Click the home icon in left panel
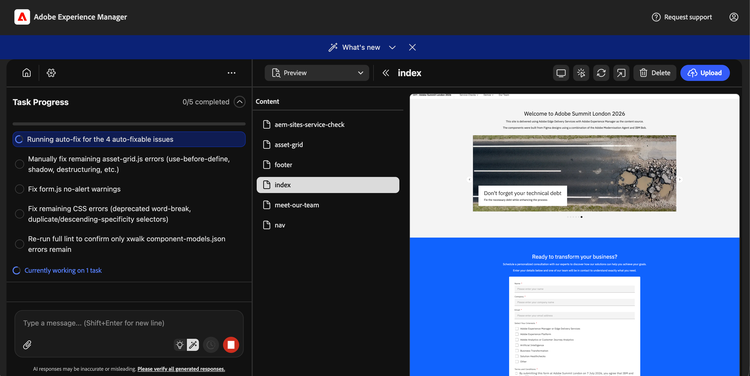Viewport: 750px width, 376px height. tap(27, 73)
